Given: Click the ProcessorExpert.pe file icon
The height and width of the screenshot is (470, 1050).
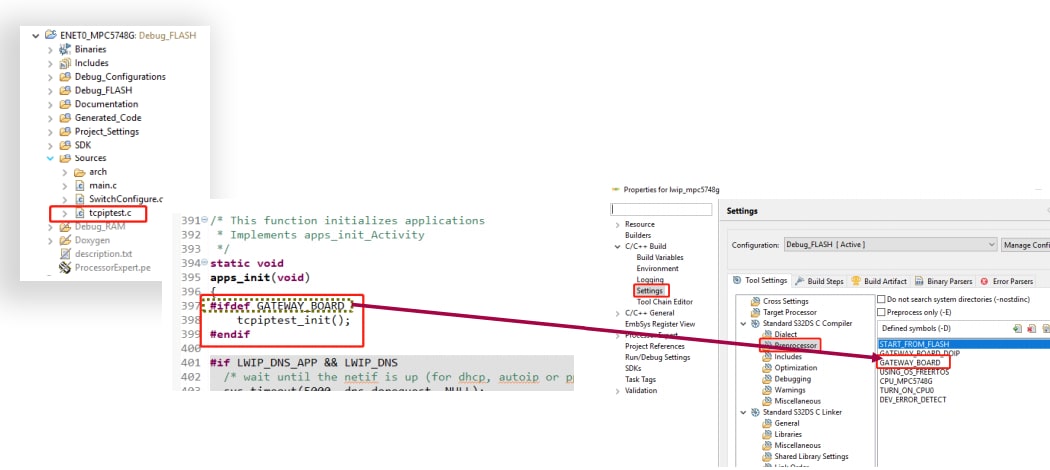Looking at the screenshot, I should tap(65, 267).
